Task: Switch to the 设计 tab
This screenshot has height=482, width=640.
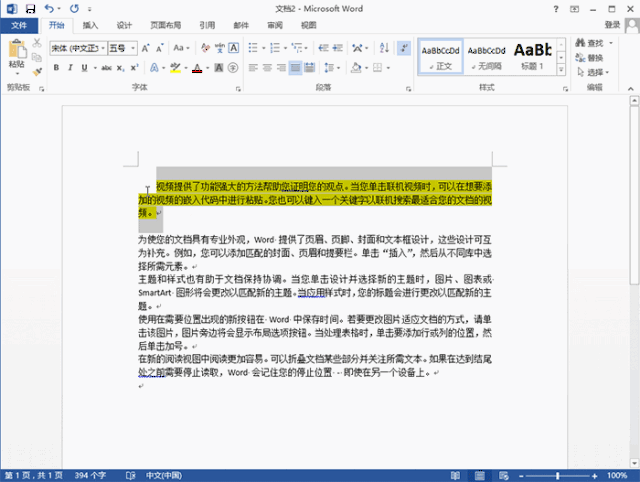Action: tap(124, 25)
